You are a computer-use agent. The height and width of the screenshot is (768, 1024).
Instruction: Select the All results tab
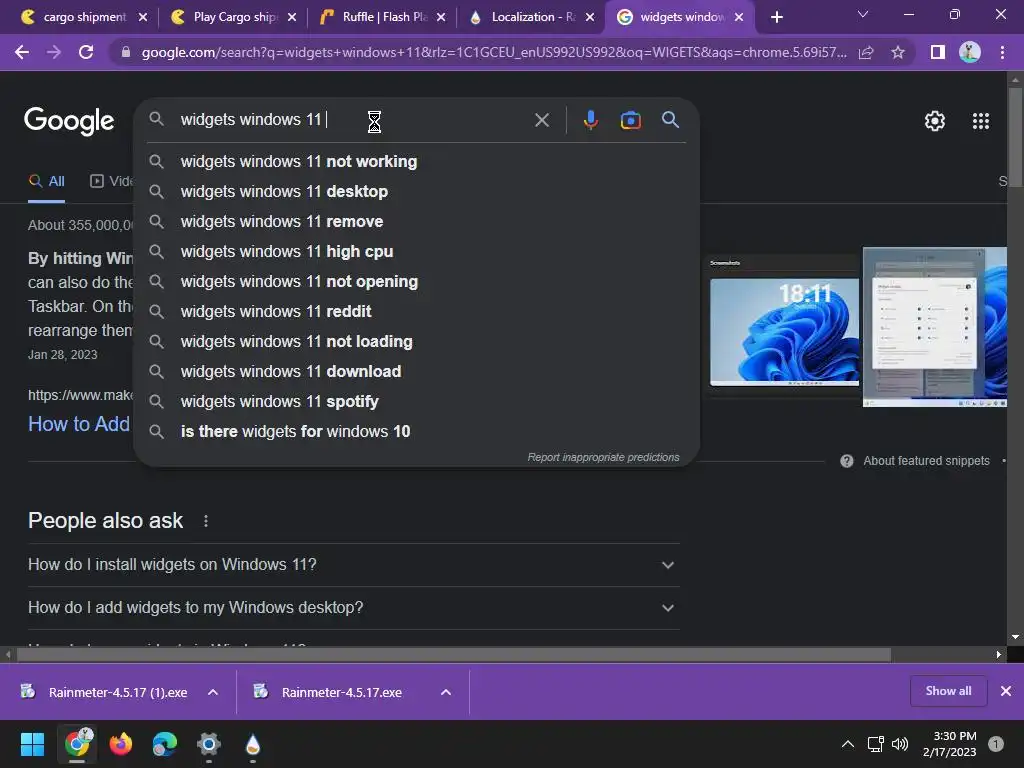coord(46,182)
